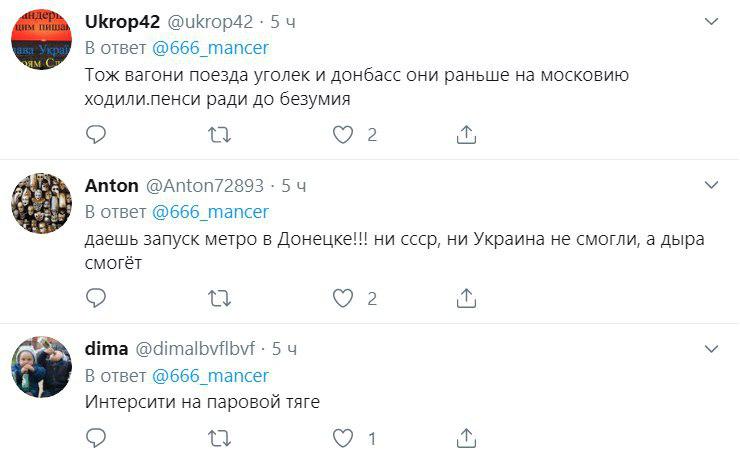740x459 pixels.
Task: Reply to dima's tweet
Action: [x=96, y=437]
